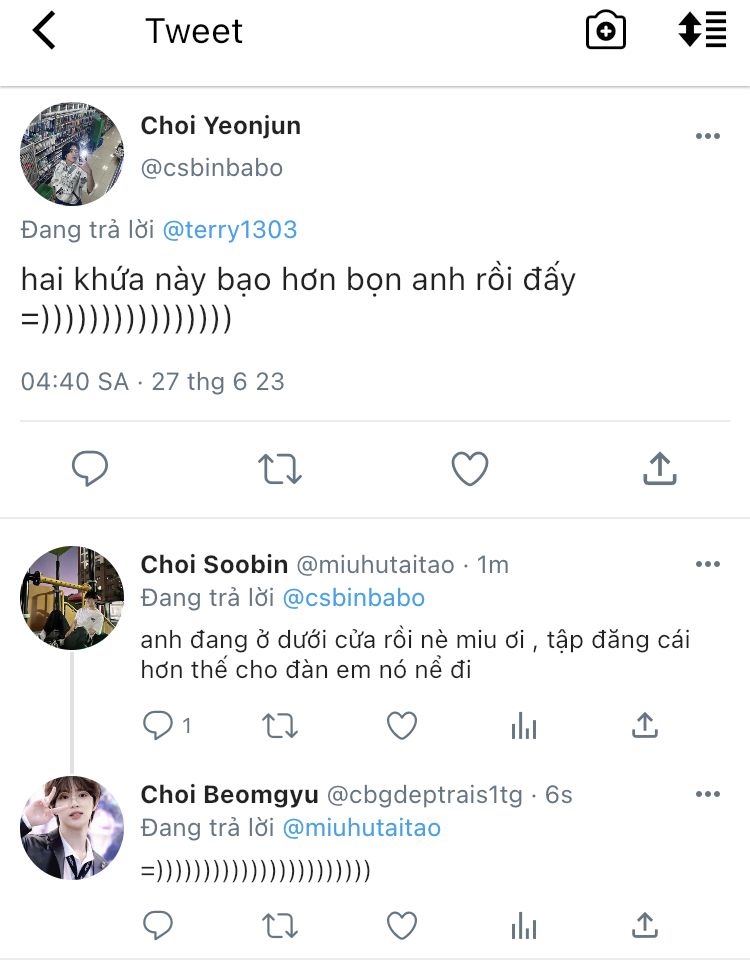The image size is (750, 979).
Task: Open more options on Choi Yeonjun's tweet
Action: tap(707, 137)
